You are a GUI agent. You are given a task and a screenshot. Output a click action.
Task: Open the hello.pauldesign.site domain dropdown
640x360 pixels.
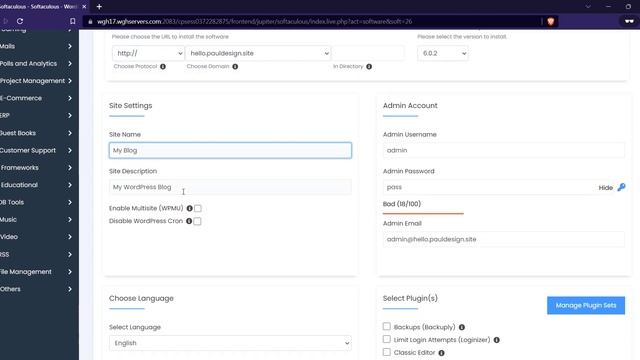point(258,53)
